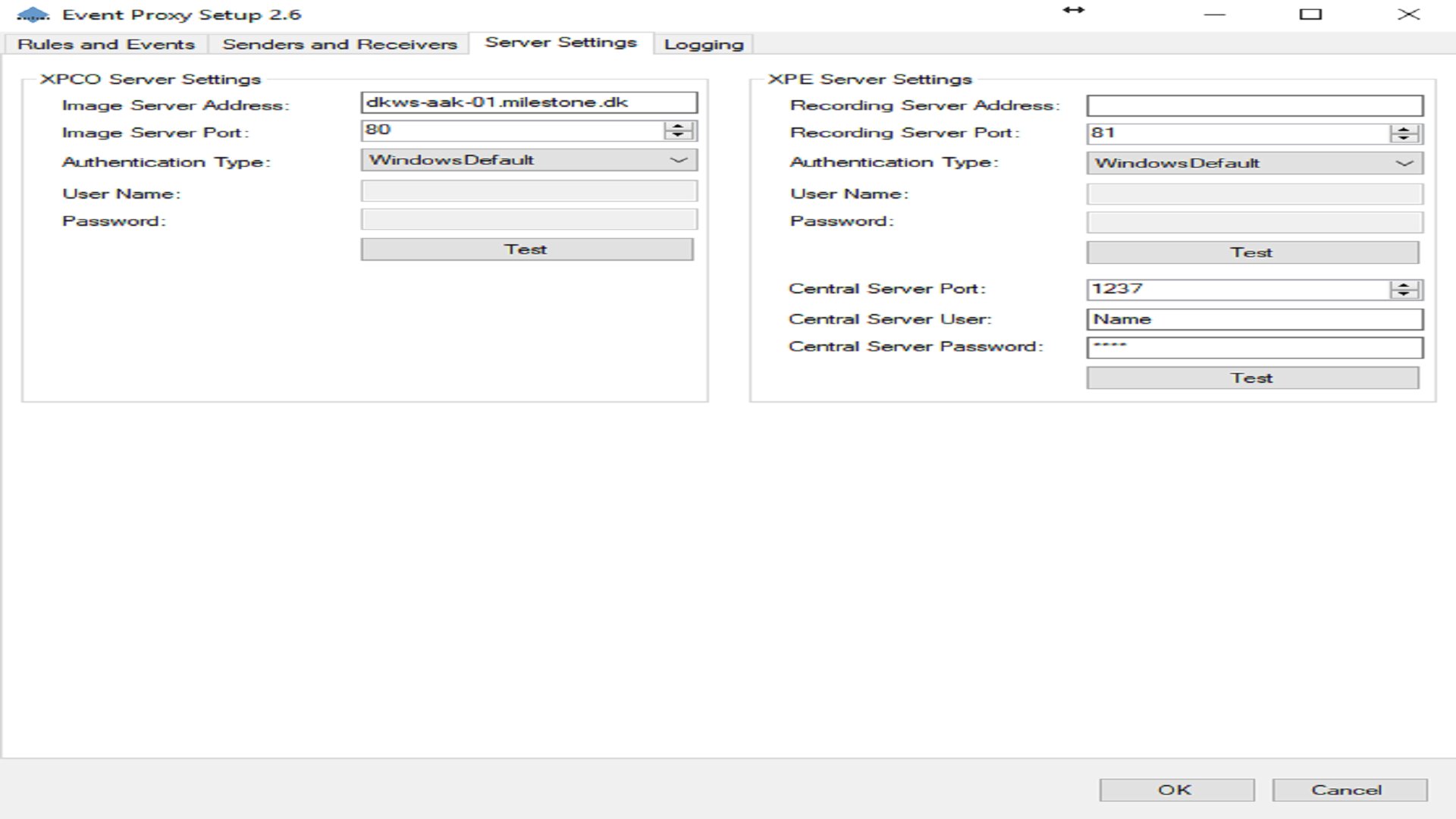The image size is (1456, 819).
Task: Click the Central Server Password label
Action: click(916, 347)
